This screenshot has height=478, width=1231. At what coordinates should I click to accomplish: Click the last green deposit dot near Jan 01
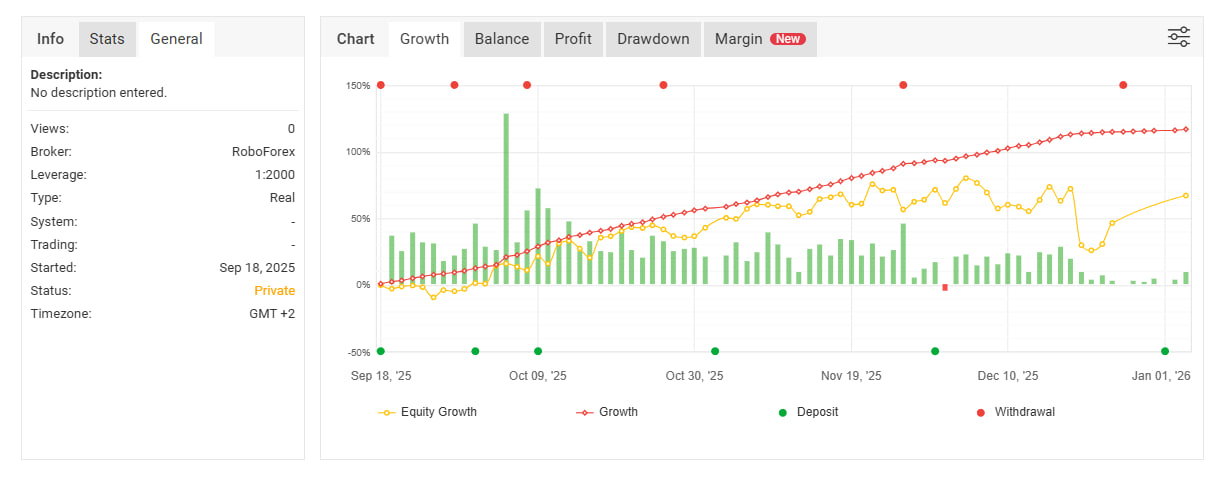click(x=1165, y=351)
